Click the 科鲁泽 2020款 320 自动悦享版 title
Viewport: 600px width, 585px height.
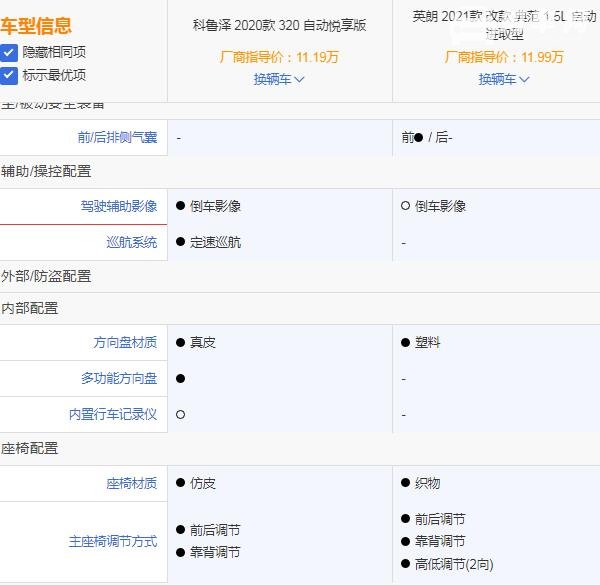(279, 26)
